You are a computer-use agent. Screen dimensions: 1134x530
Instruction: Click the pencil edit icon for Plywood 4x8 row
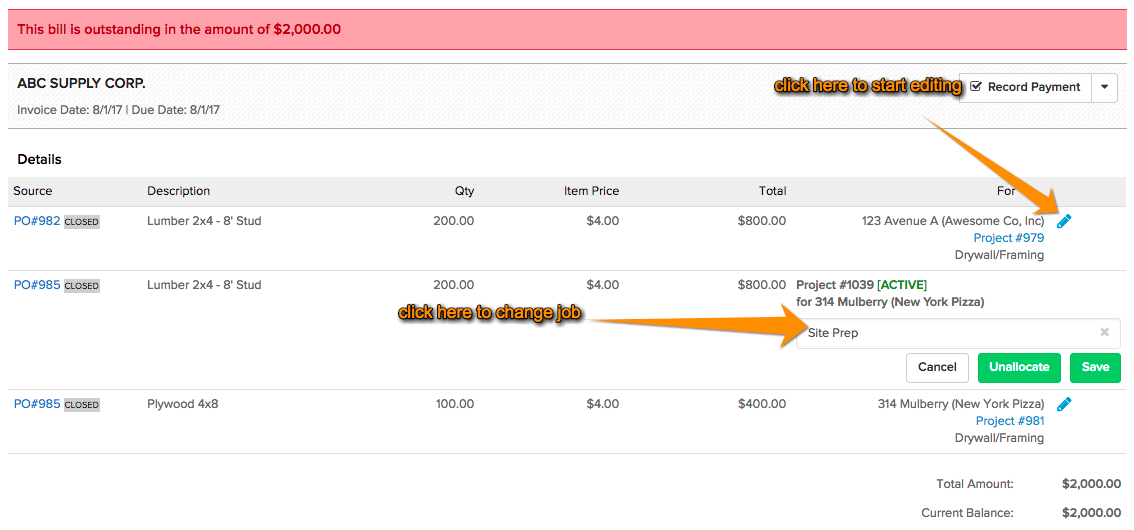[1064, 404]
